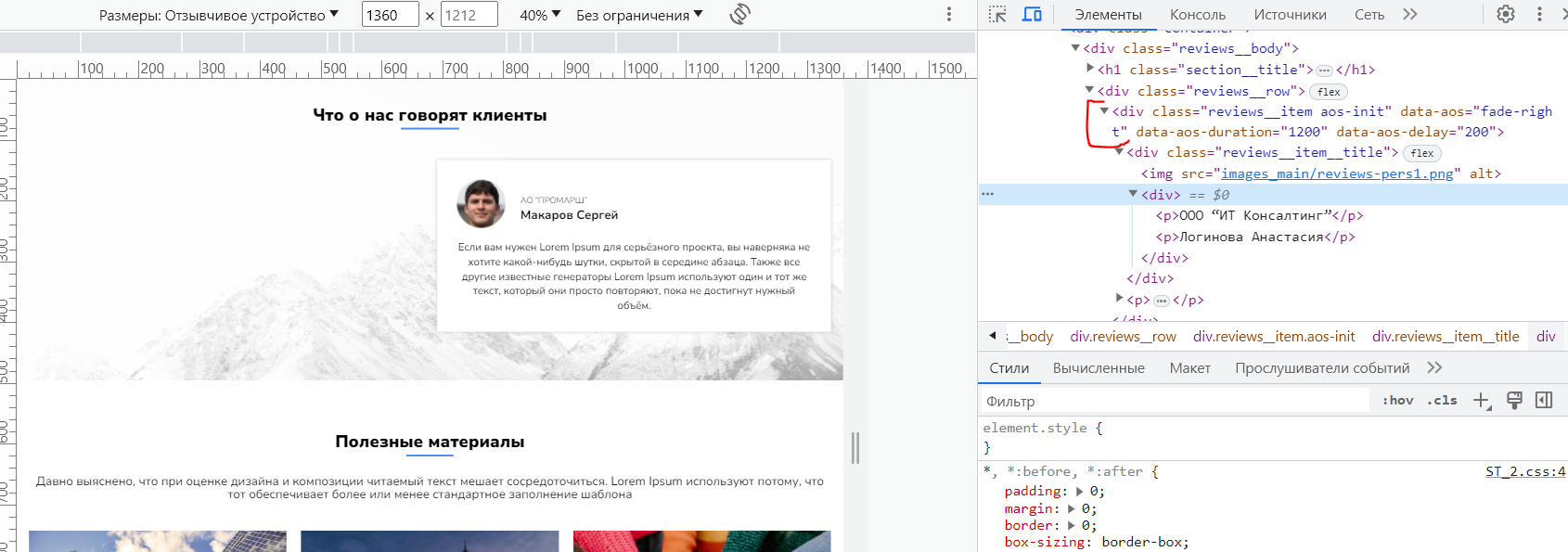1568x552 pixels.
Task: Click the reviewer avatar photo
Action: 481,203
